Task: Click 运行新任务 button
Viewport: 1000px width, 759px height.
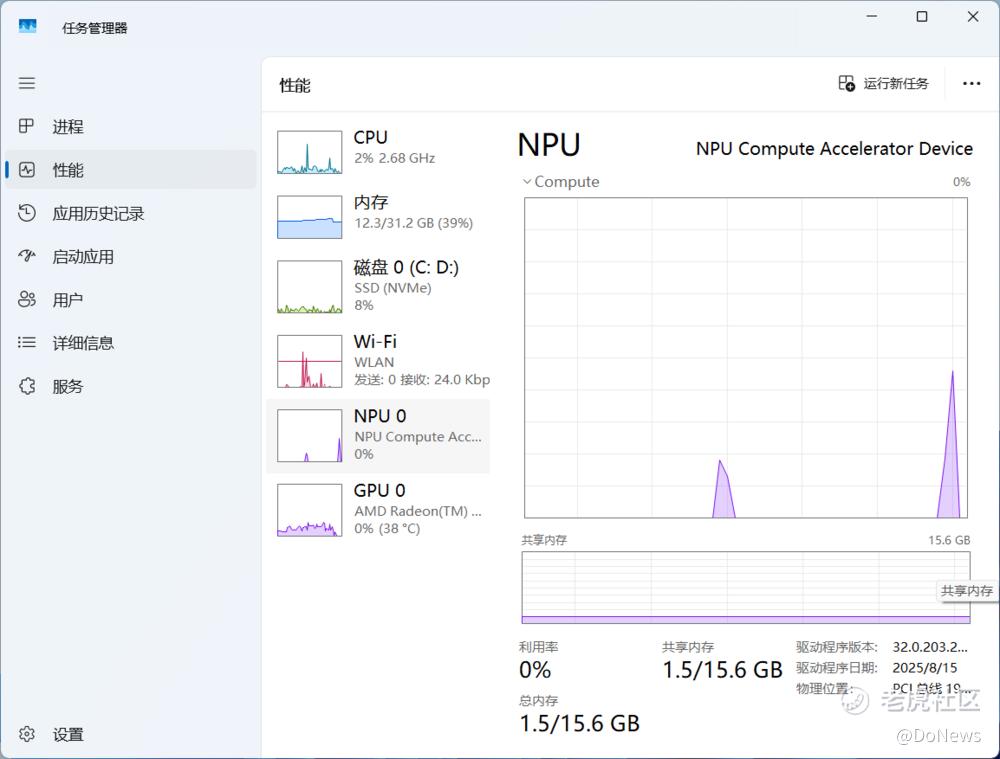Action: tap(883, 83)
